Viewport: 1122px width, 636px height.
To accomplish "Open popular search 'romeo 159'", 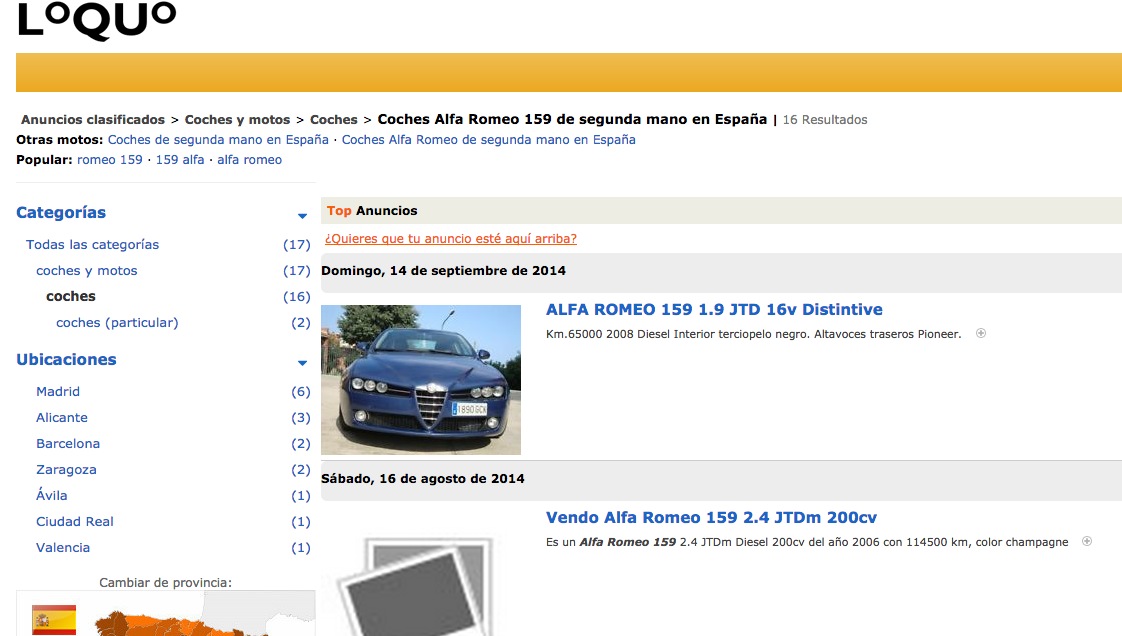I will point(110,160).
